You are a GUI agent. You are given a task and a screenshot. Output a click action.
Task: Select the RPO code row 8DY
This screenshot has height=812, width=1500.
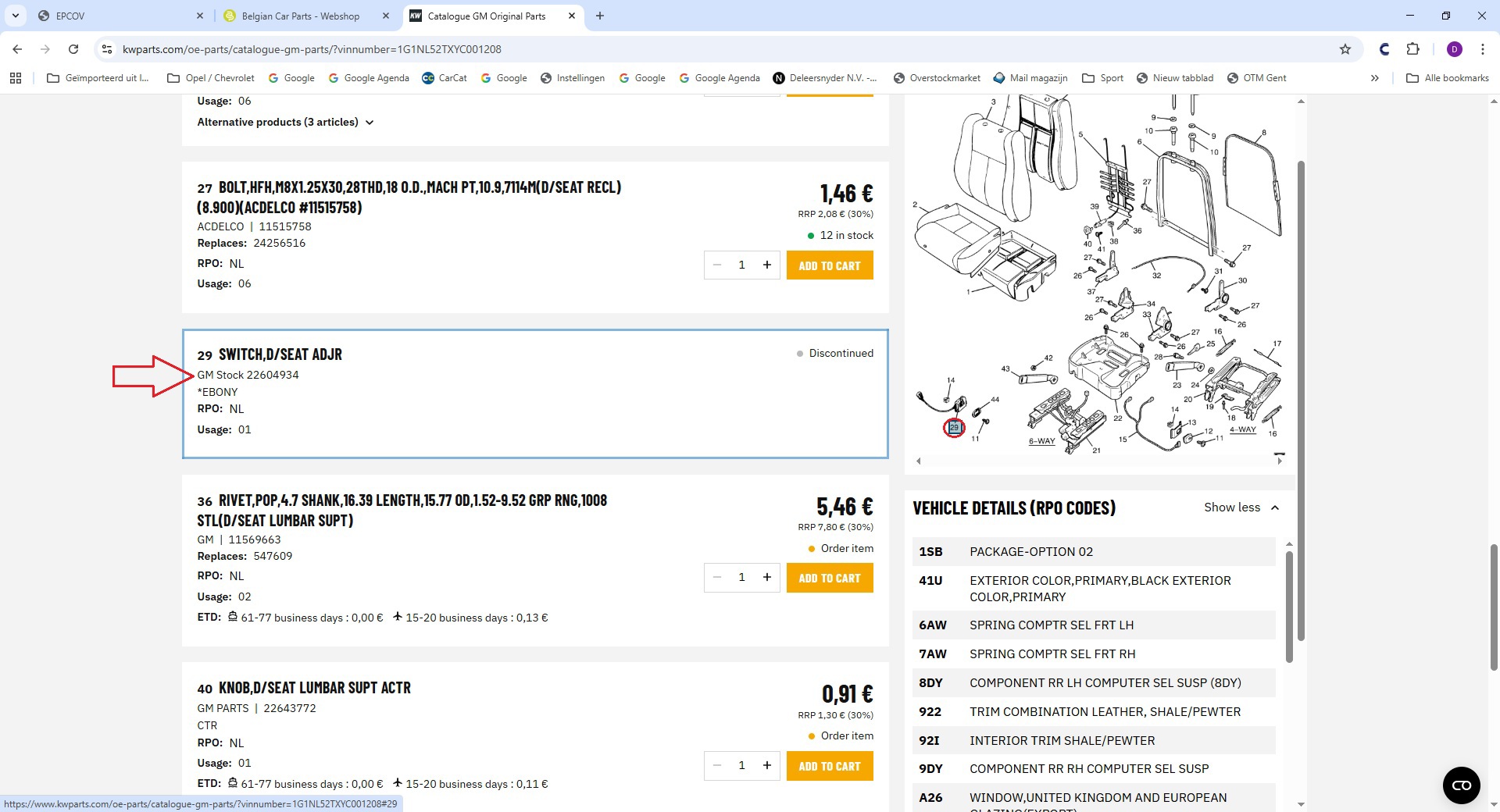(x=1094, y=682)
